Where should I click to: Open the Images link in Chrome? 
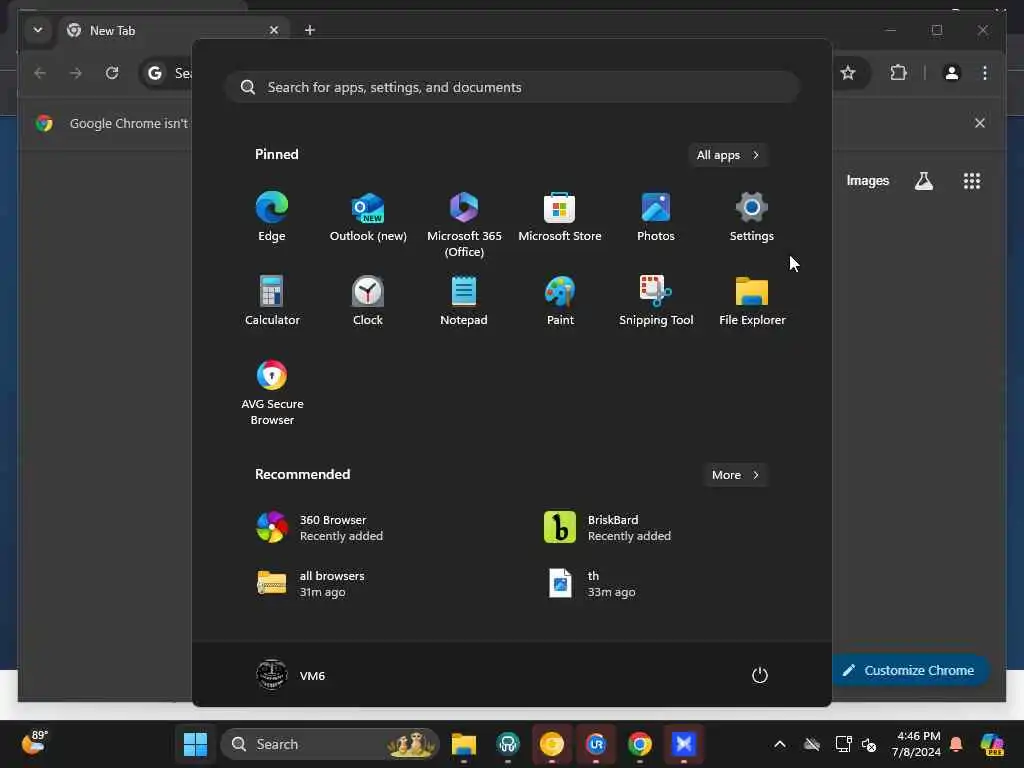867,181
